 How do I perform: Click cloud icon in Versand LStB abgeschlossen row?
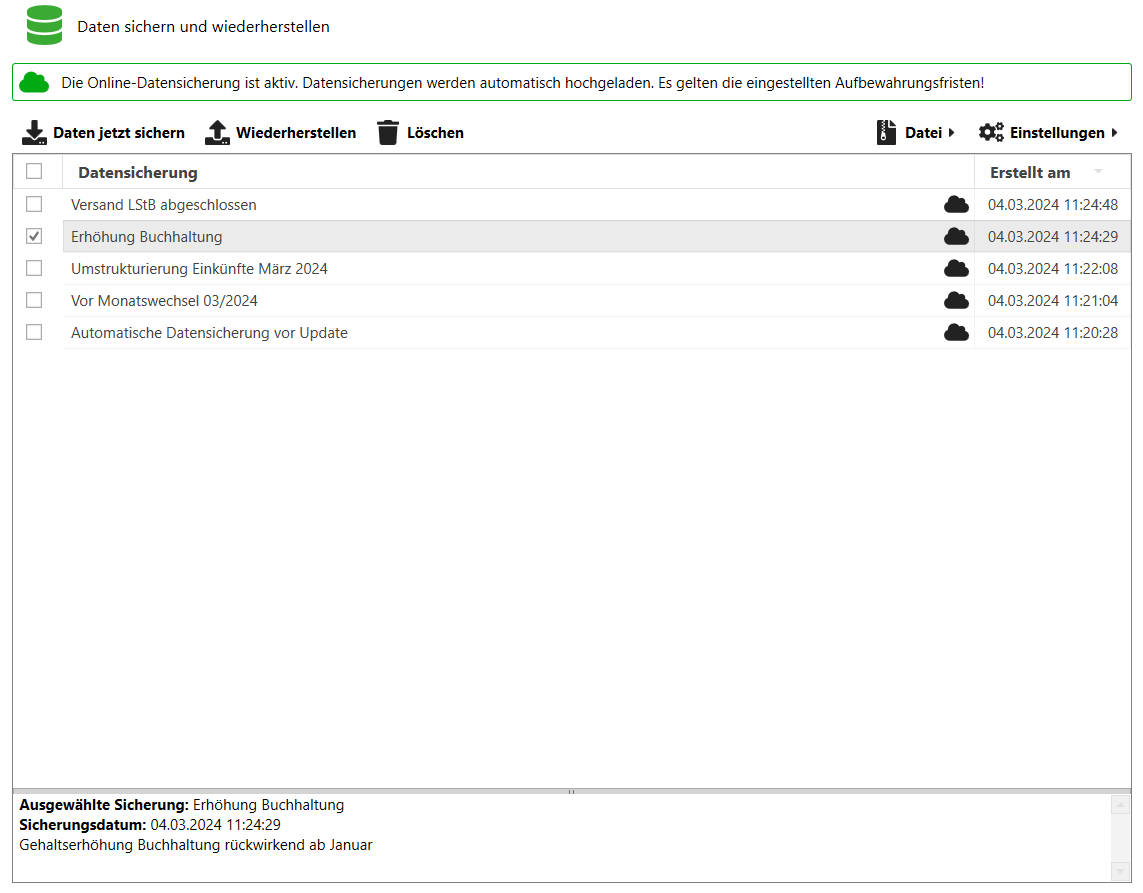coord(956,205)
